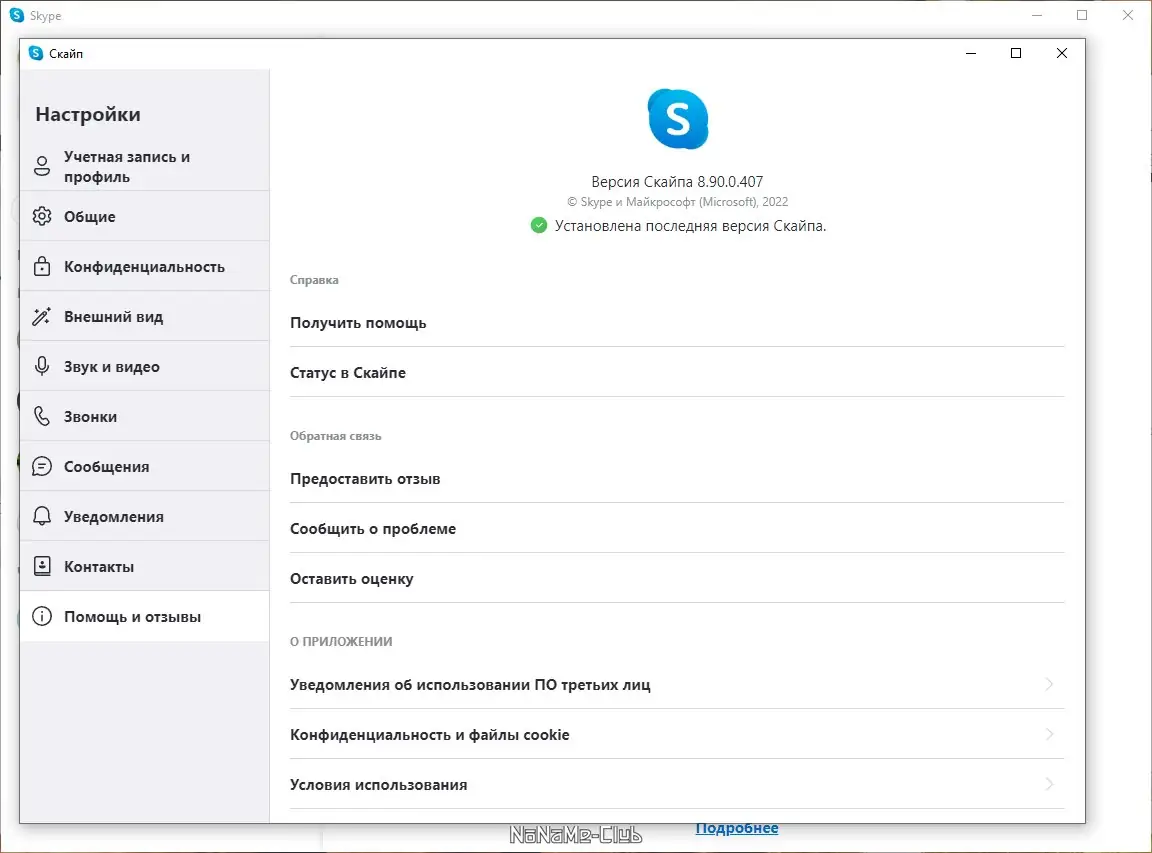1152x853 pixels.
Task: Click the Версия Скайпа 8.90.0.407 text
Action: [677, 181]
